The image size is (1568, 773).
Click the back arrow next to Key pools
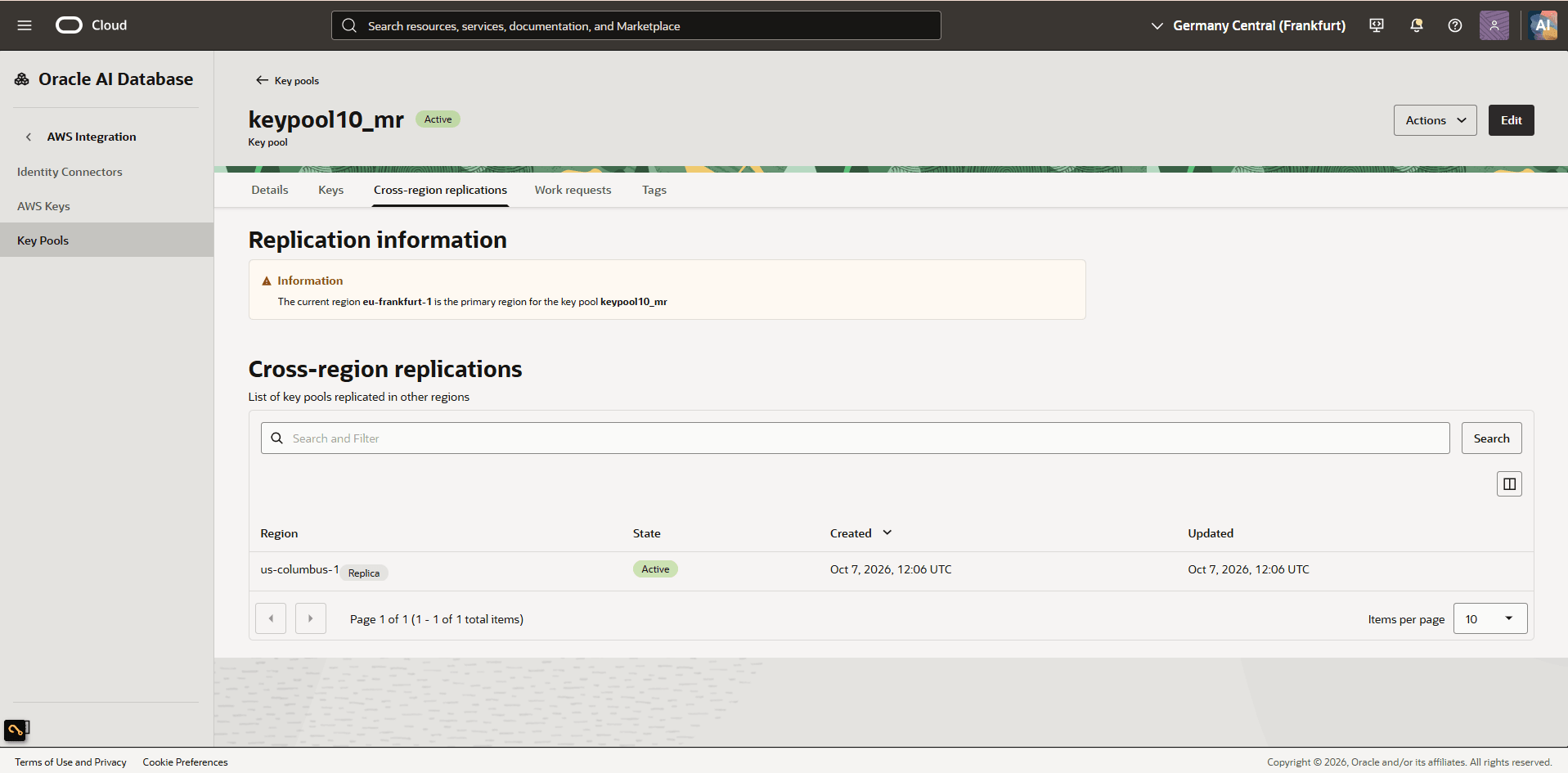click(262, 80)
